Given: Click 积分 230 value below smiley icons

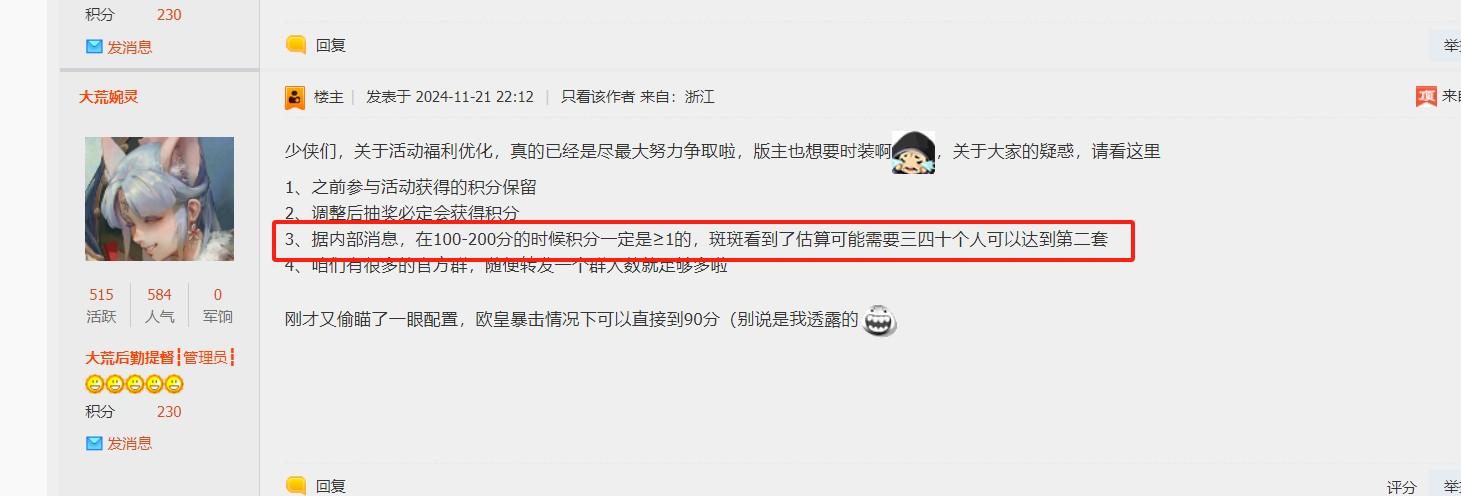Looking at the screenshot, I should pyautogui.click(x=169, y=412).
